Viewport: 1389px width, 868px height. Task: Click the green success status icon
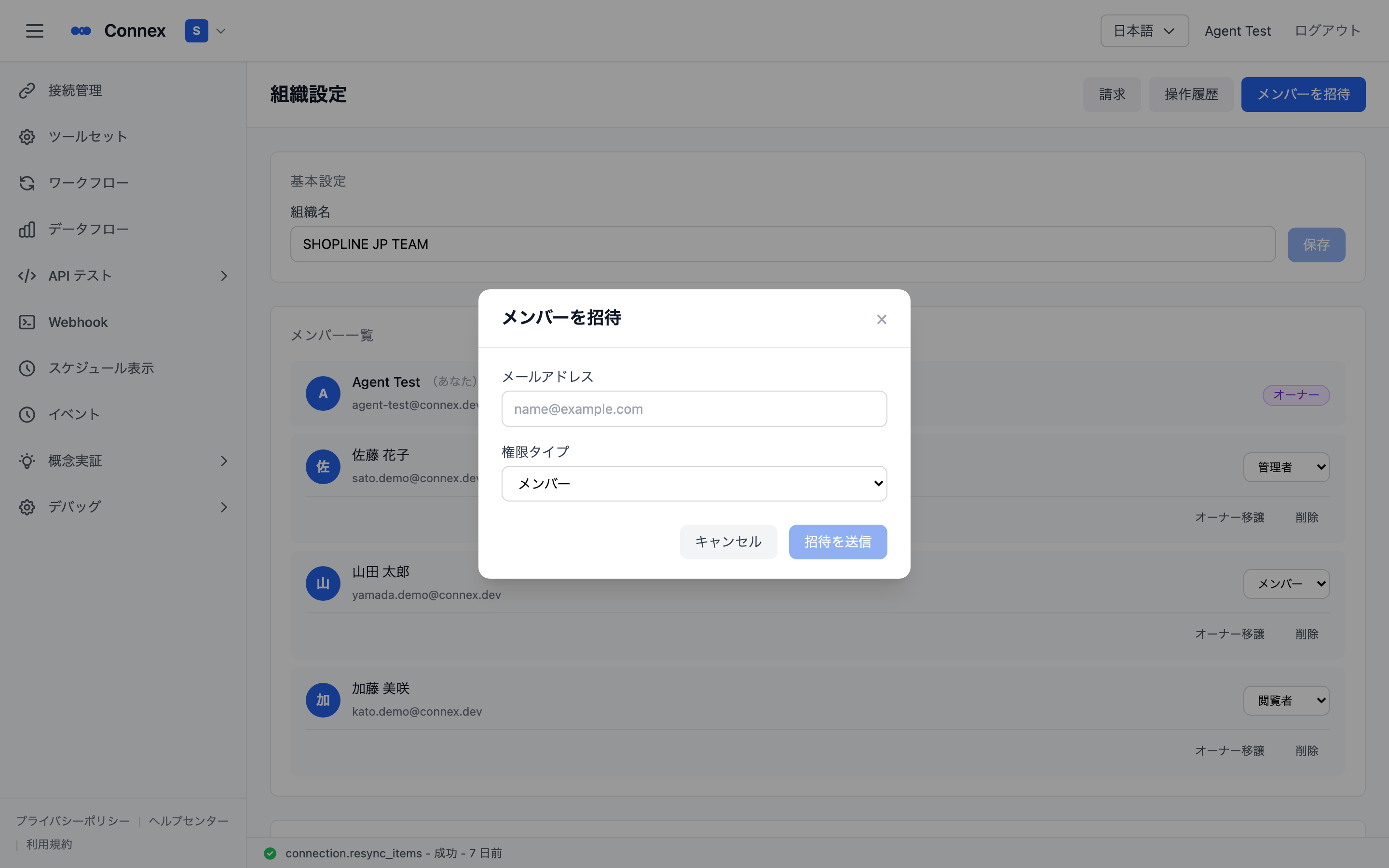tap(271, 853)
